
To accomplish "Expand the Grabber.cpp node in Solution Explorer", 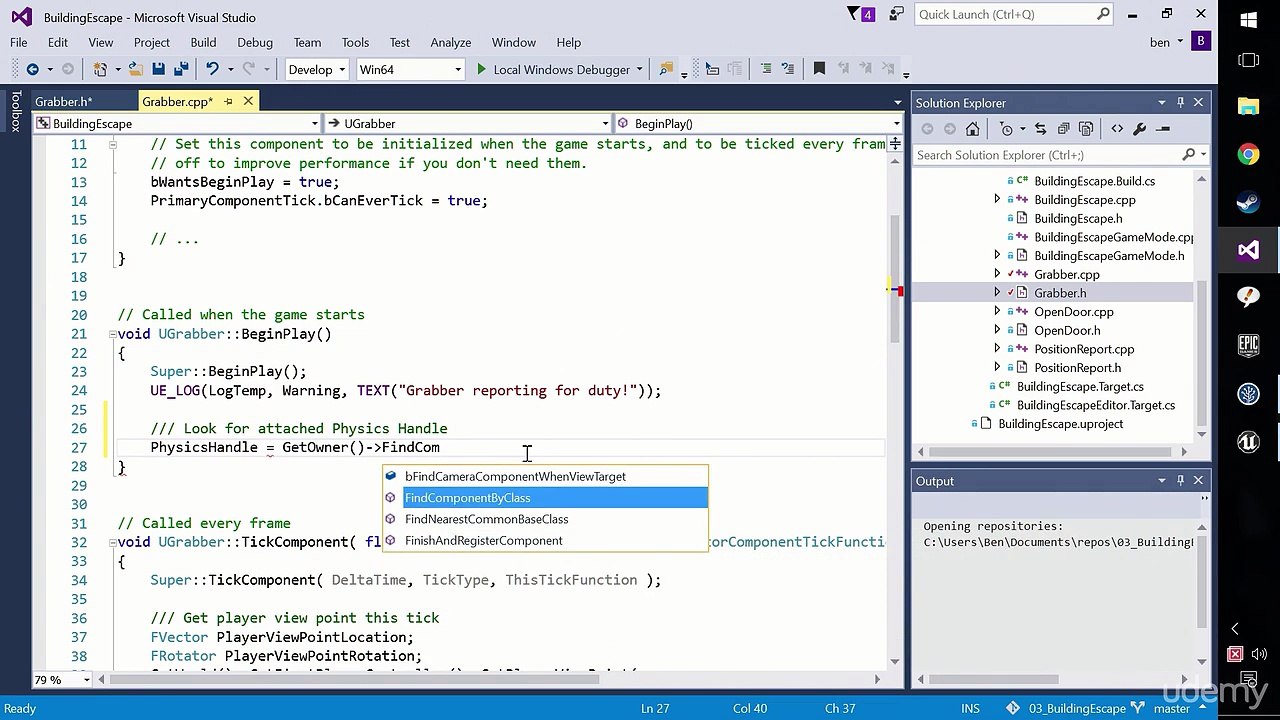I will [x=997, y=274].
